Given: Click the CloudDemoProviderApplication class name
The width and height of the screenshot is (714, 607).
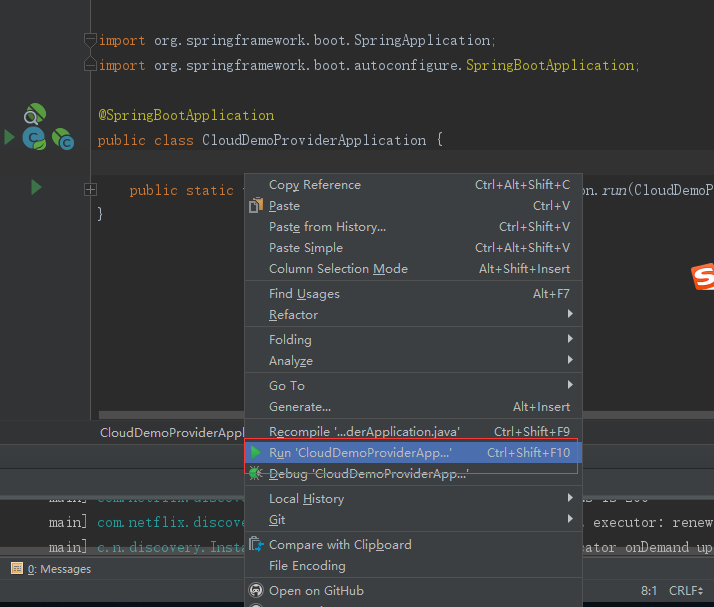Looking at the screenshot, I should click(314, 140).
